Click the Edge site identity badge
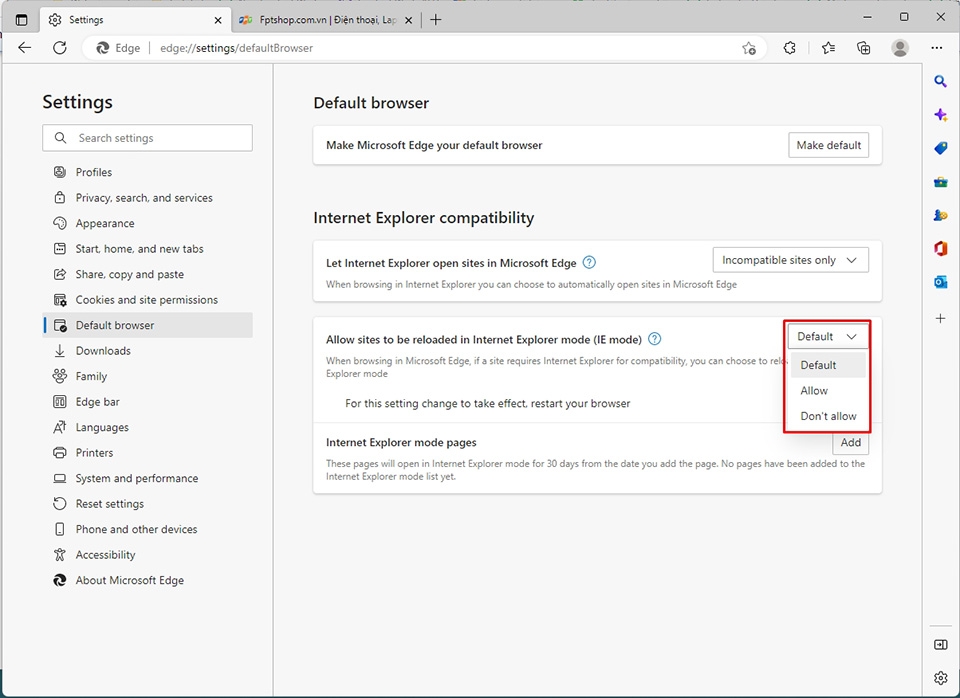This screenshot has height=698, width=960. [119, 48]
